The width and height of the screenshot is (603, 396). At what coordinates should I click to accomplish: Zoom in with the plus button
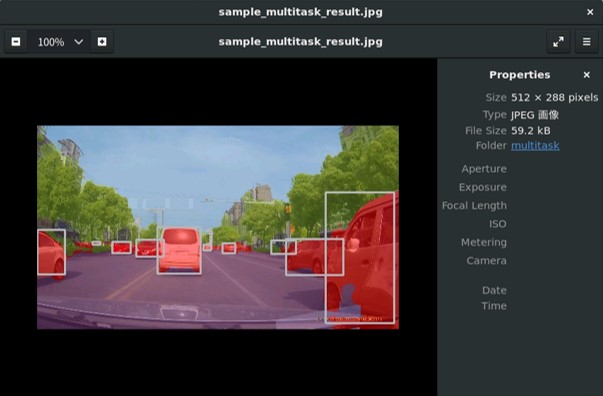tap(102, 42)
